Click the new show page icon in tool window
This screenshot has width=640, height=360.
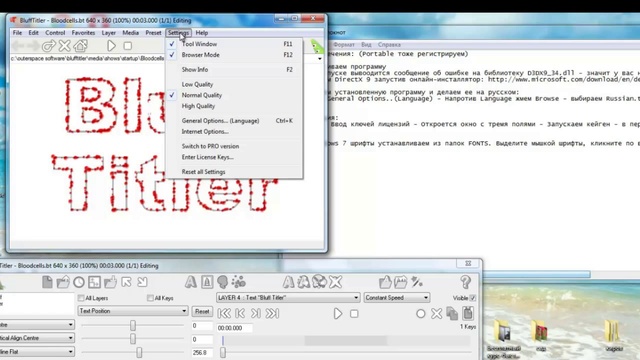[47, 282]
